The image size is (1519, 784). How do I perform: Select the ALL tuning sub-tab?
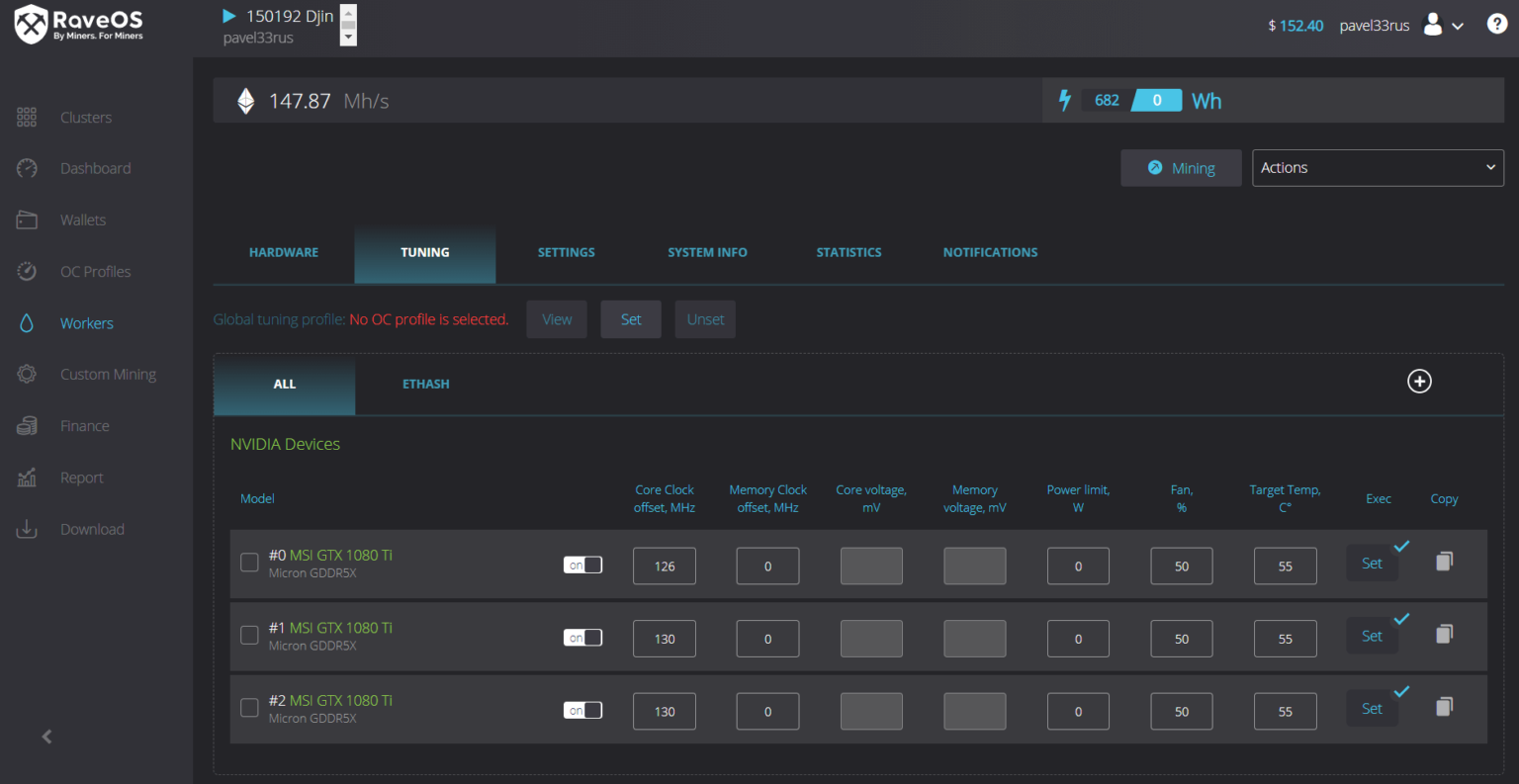click(x=285, y=385)
